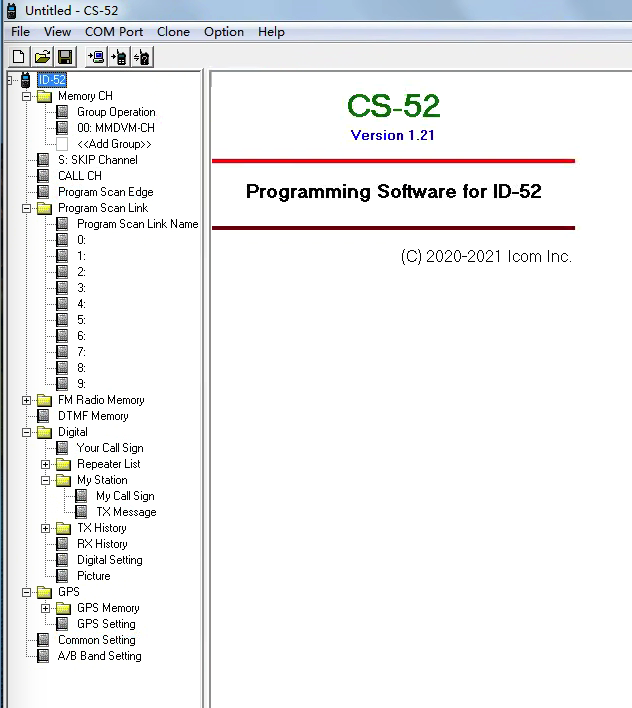The width and height of the screenshot is (632, 708).
Task: Click the Memory CH folder icon
Action: (44, 96)
